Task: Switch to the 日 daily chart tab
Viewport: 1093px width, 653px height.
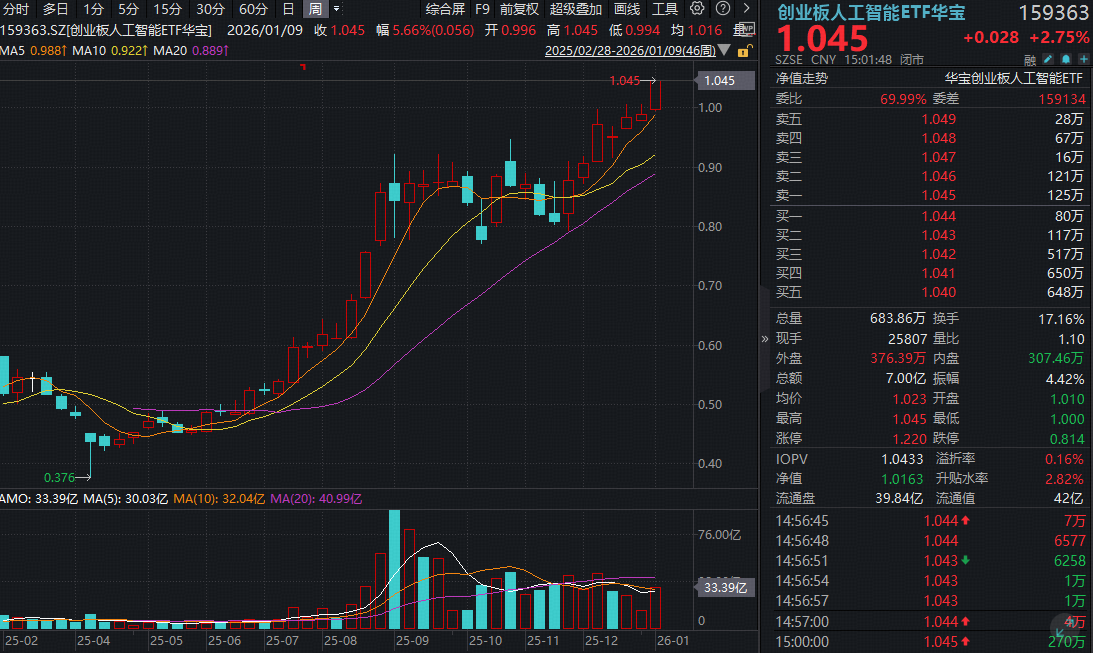Action: tap(288, 9)
